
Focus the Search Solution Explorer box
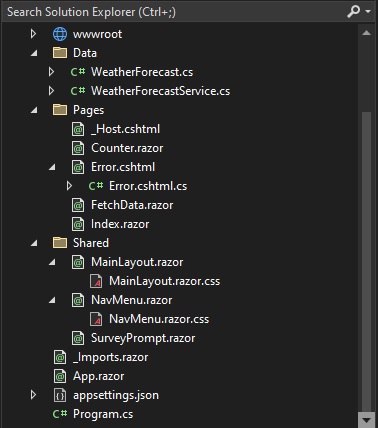point(173,12)
